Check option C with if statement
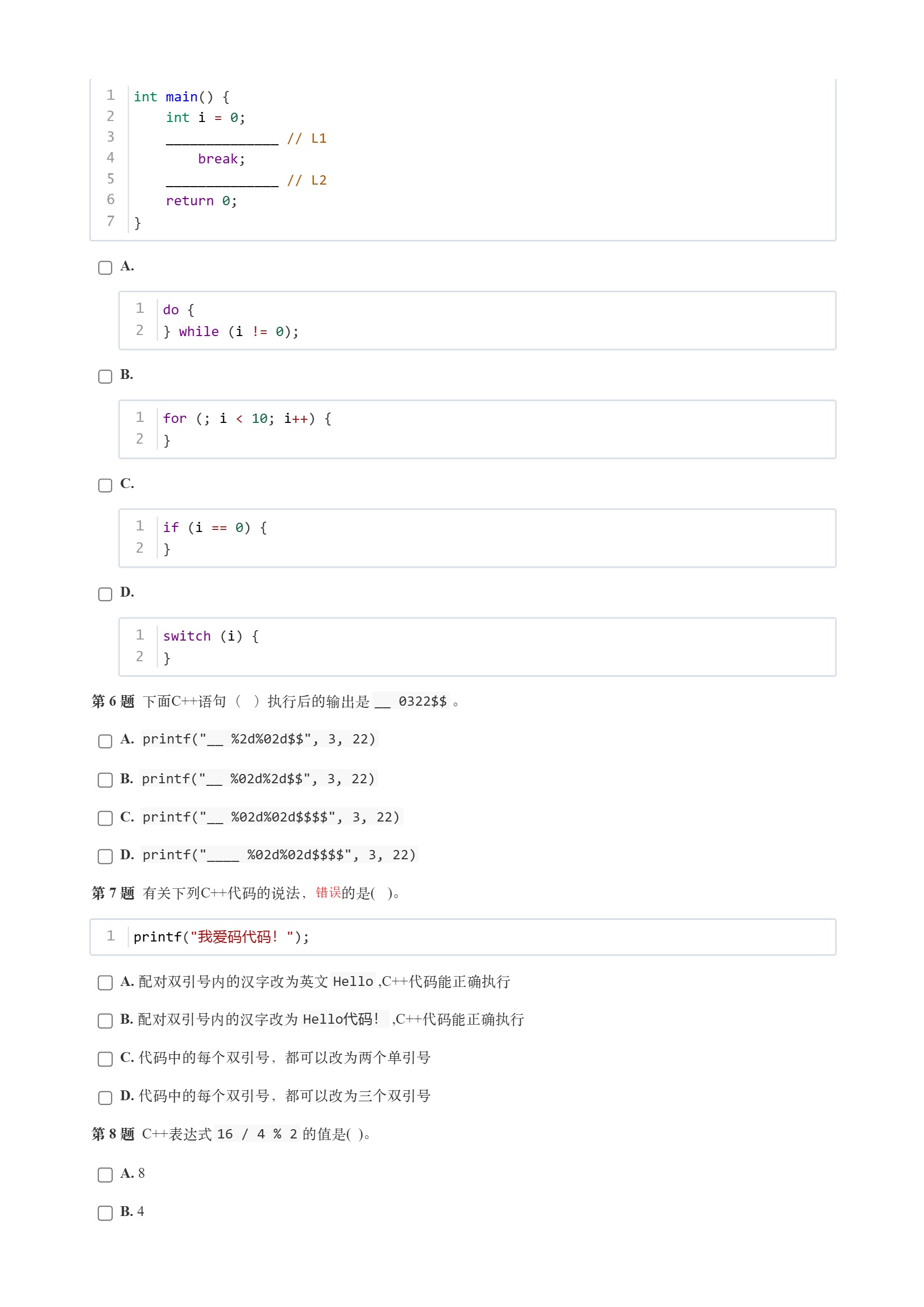The height and width of the screenshot is (1307, 924). [105, 485]
